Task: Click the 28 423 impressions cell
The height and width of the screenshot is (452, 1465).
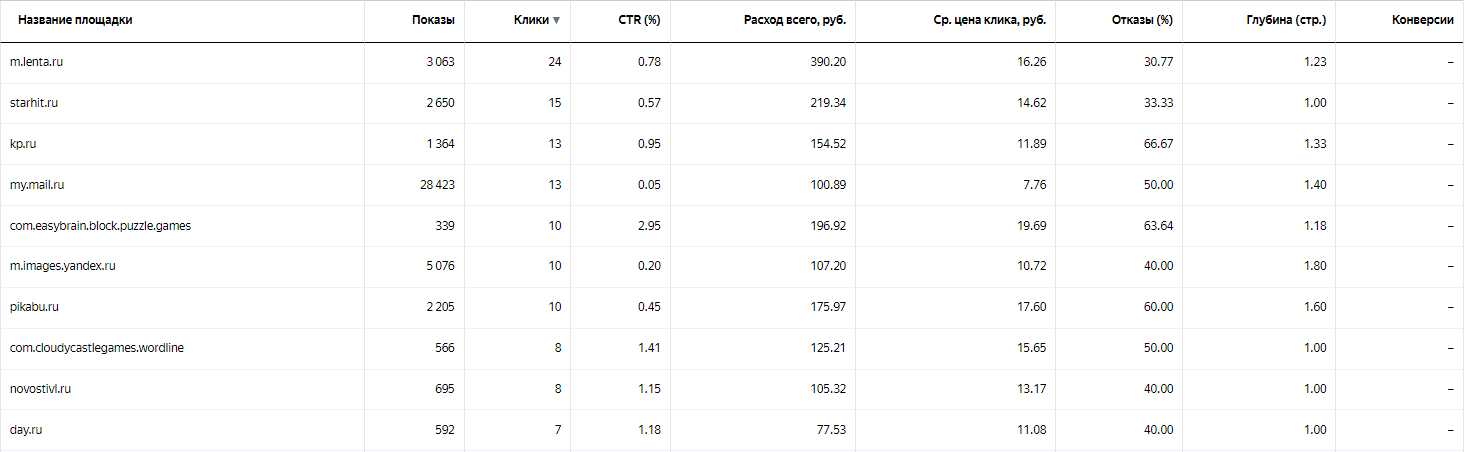Action: coord(433,185)
